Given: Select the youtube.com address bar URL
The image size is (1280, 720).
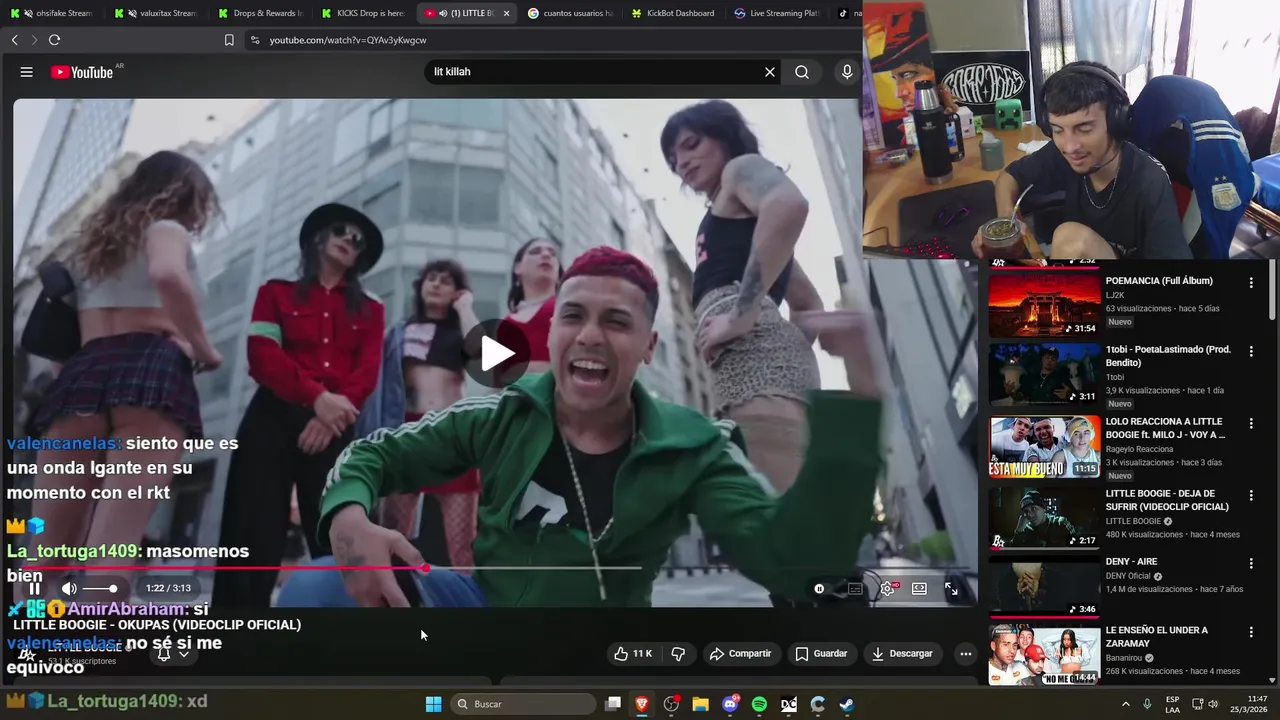Looking at the screenshot, I should pyautogui.click(x=348, y=40).
